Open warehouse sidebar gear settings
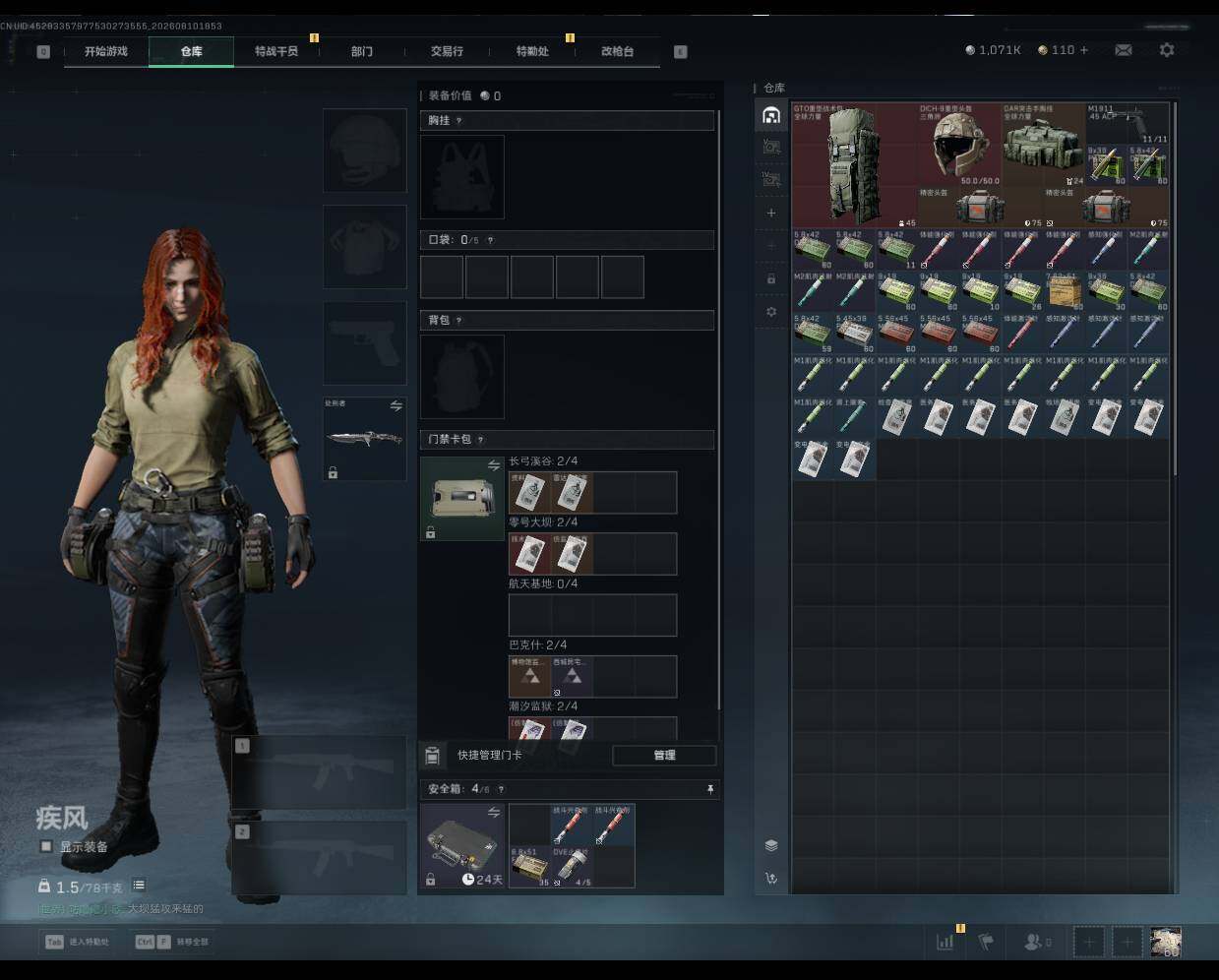1219x980 pixels. pyautogui.click(x=771, y=312)
